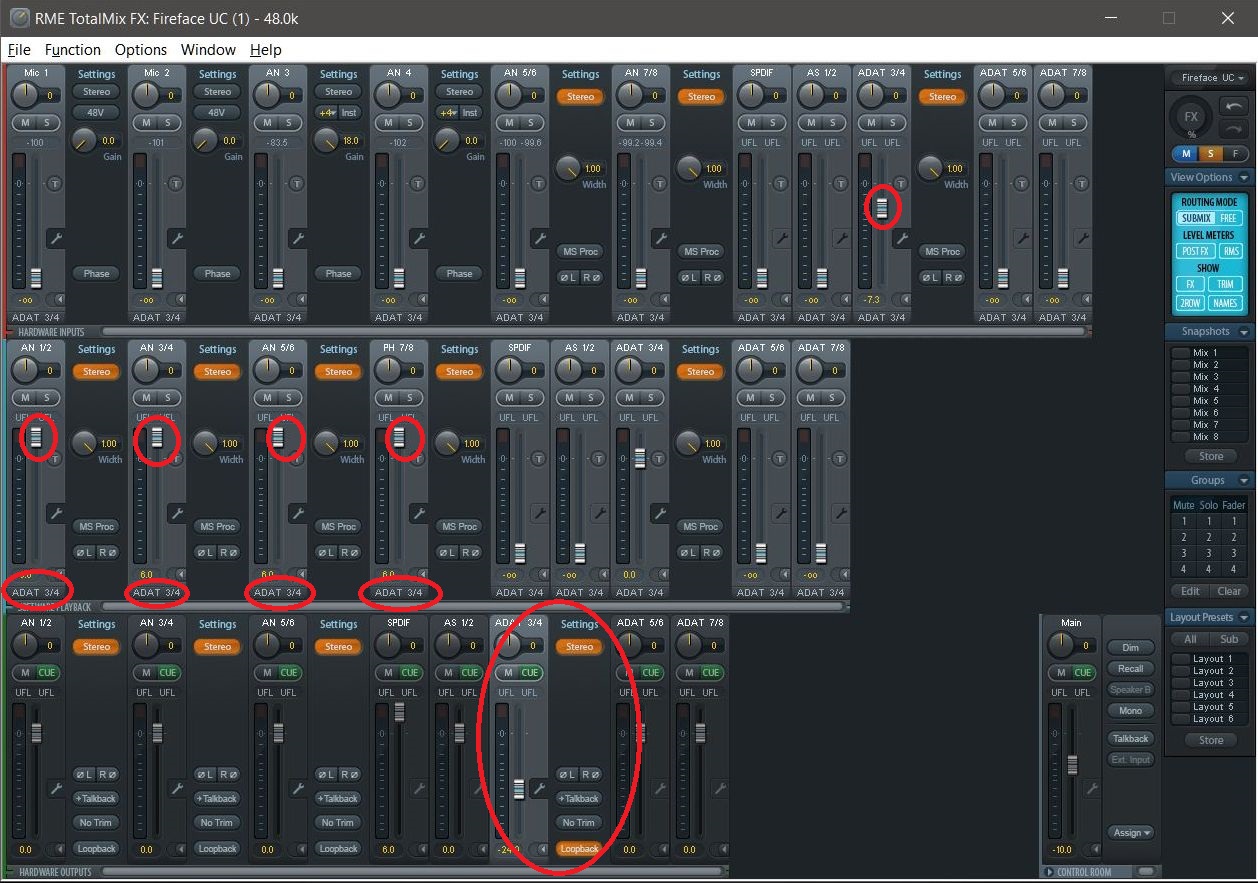Collapse the Groups panel
The image size is (1258, 883).
1244,480
